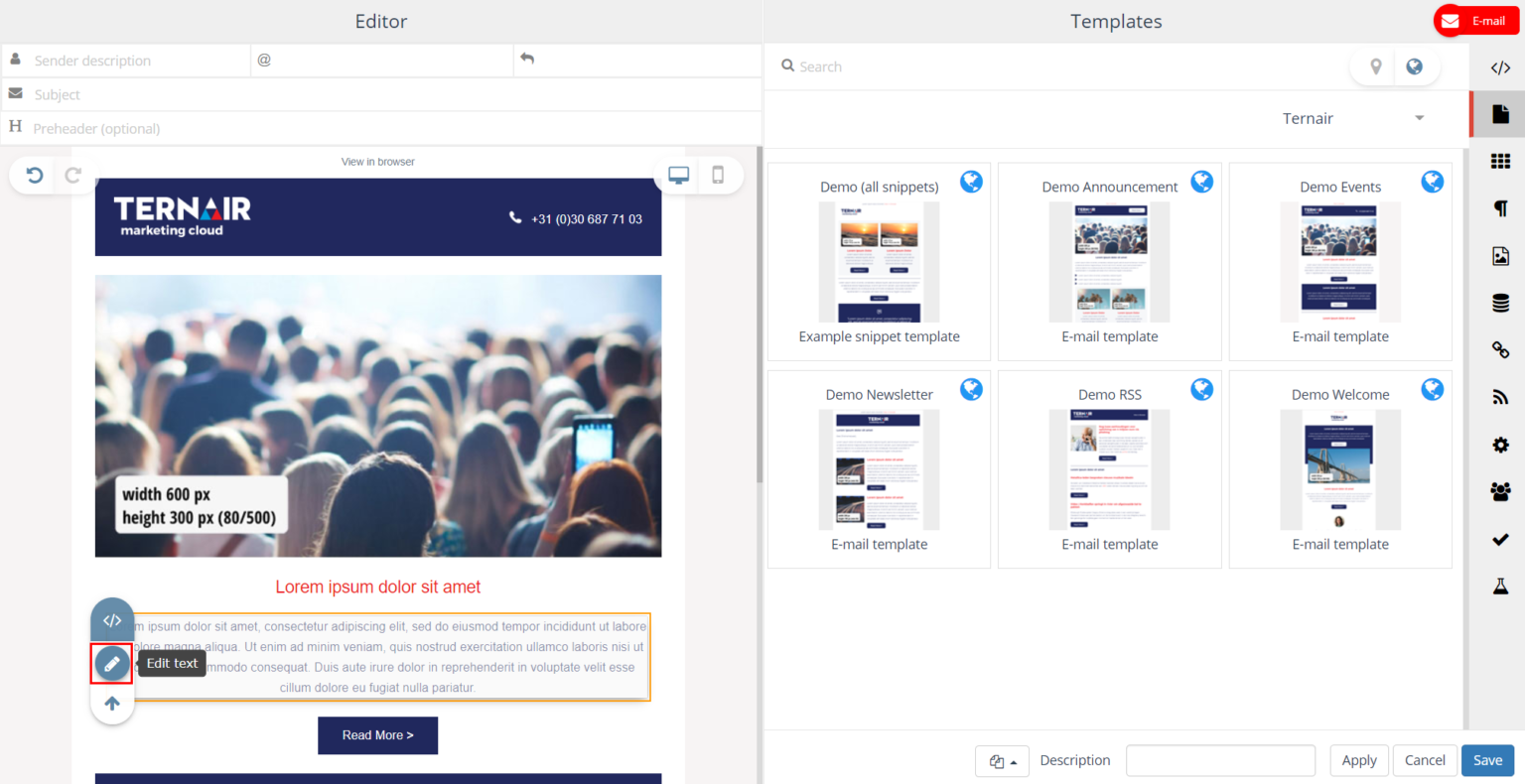
Task: Redo the last editor change
Action: point(73,176)
